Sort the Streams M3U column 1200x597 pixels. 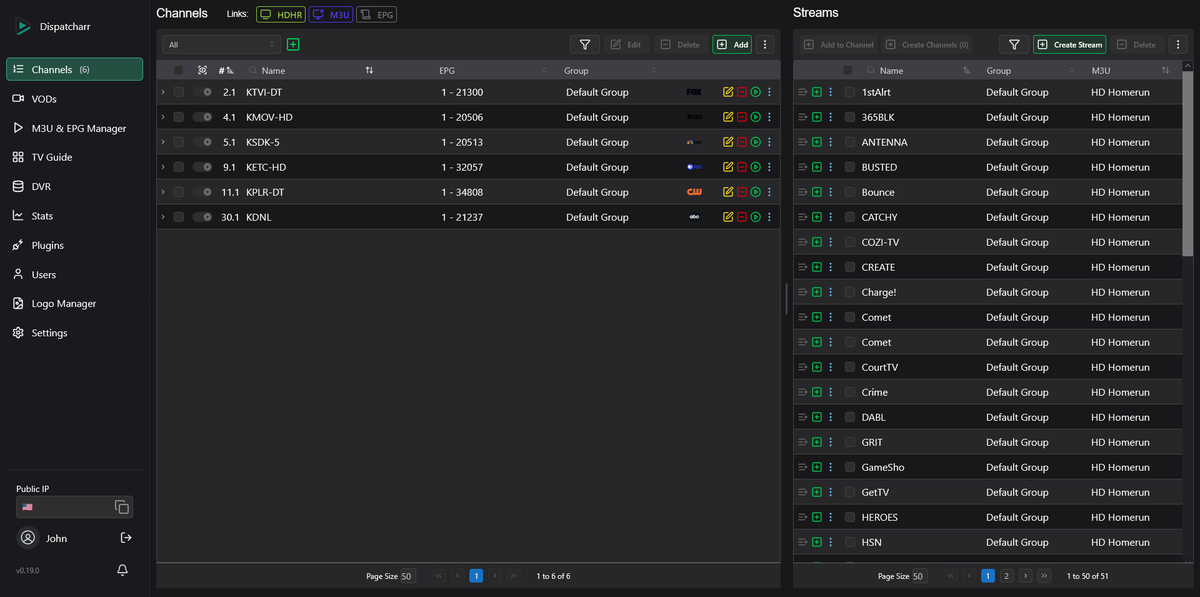pyautogui.click(x=1165, y=70)
